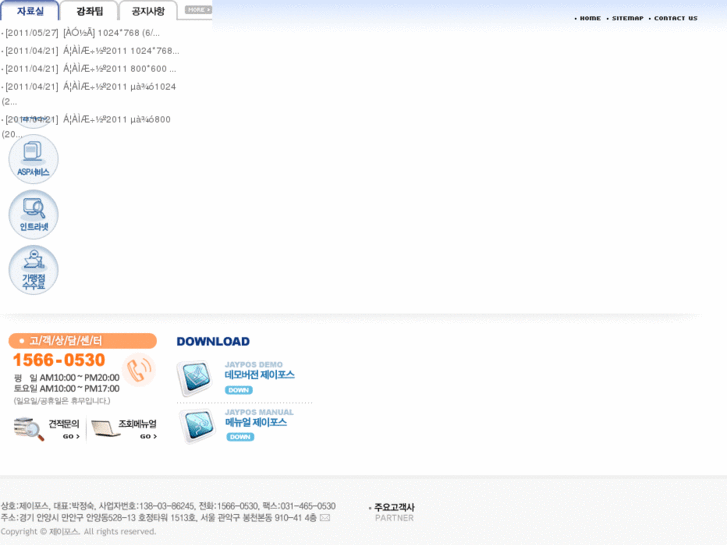
Task: Open the 인트라넷 round icon
Action: click(33, 214)
